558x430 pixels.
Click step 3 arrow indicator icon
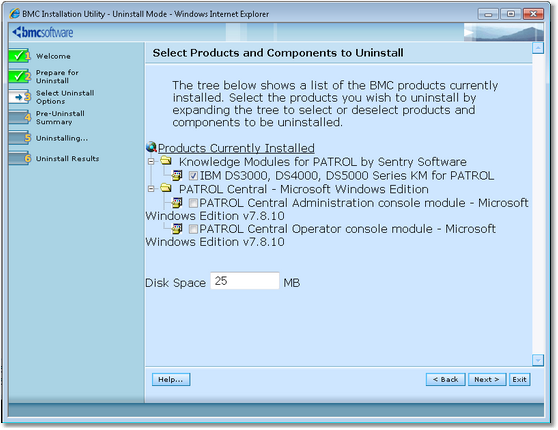19,97
